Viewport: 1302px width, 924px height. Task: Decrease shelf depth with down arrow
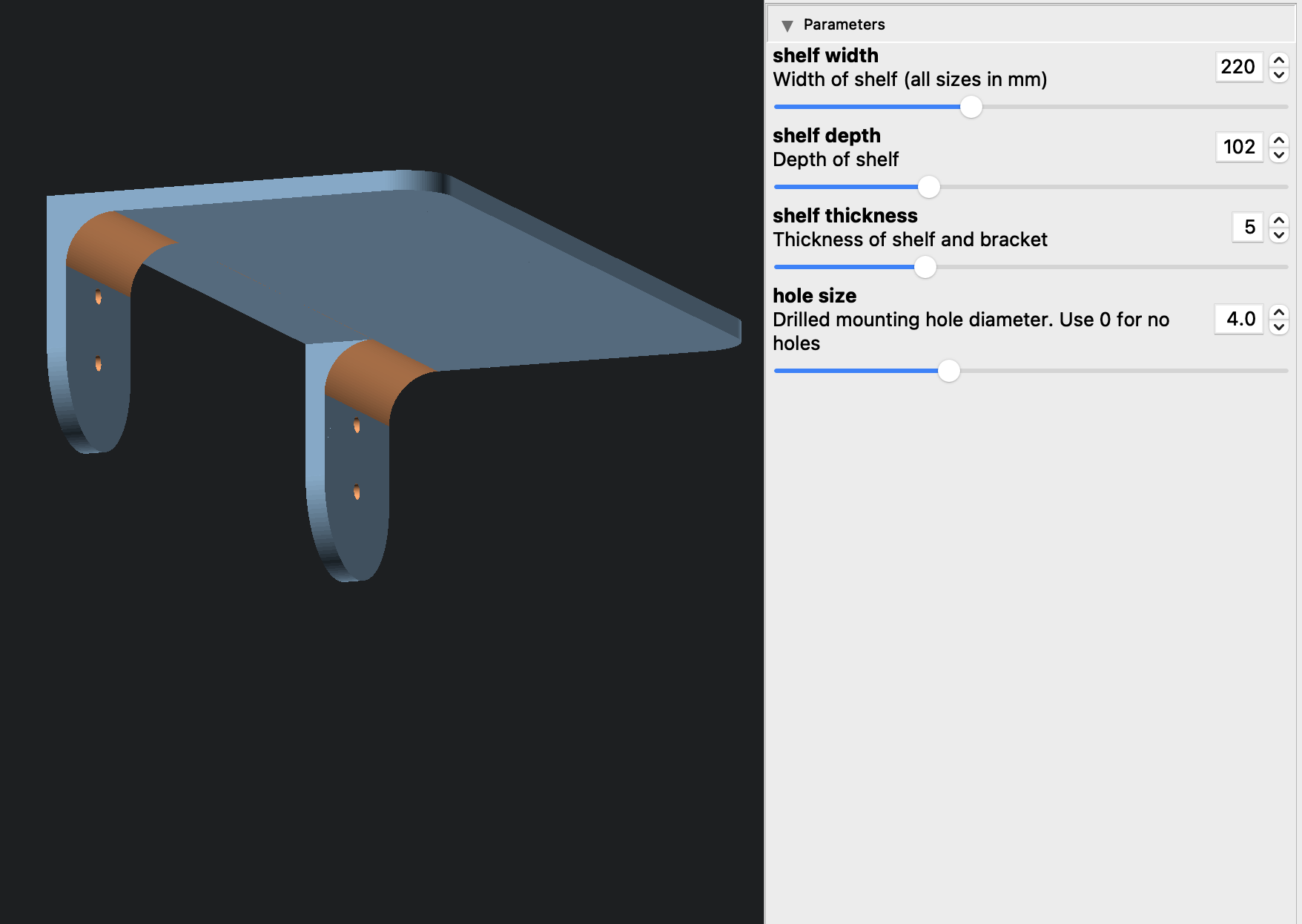point(1279,155)
